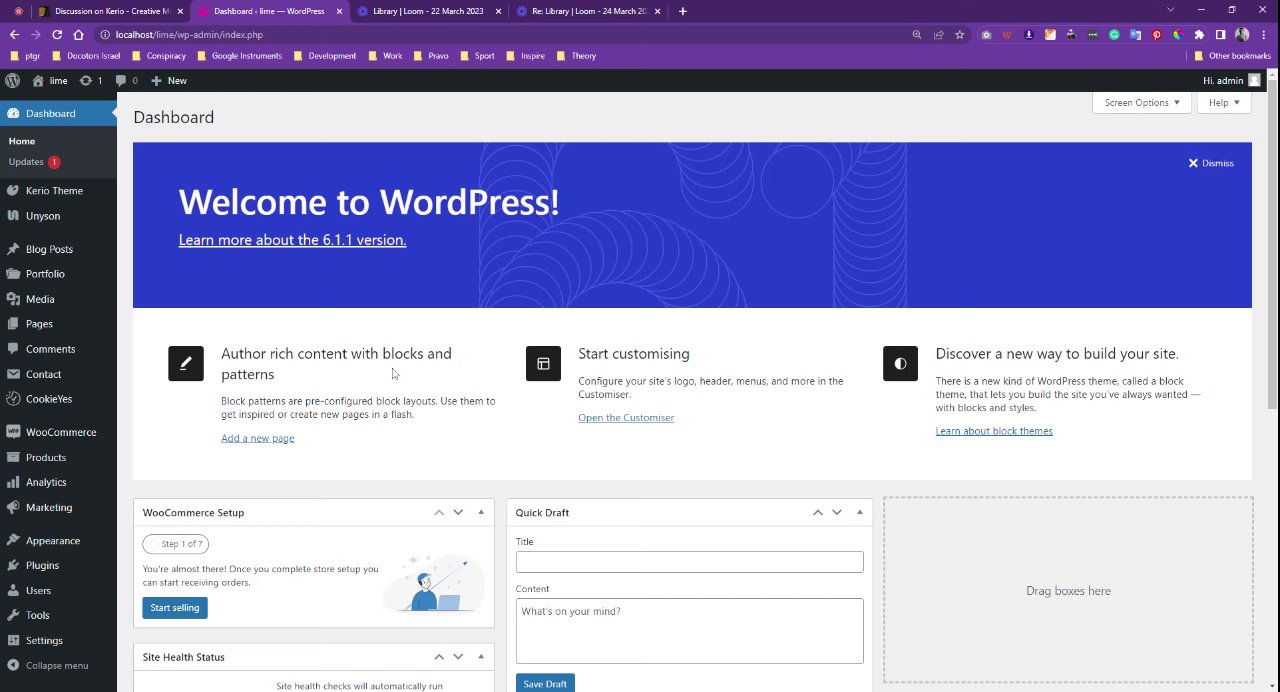Open the updates icon in admin bar
Viewport: 1280px width, 692px height.
(x=91, y=80)
